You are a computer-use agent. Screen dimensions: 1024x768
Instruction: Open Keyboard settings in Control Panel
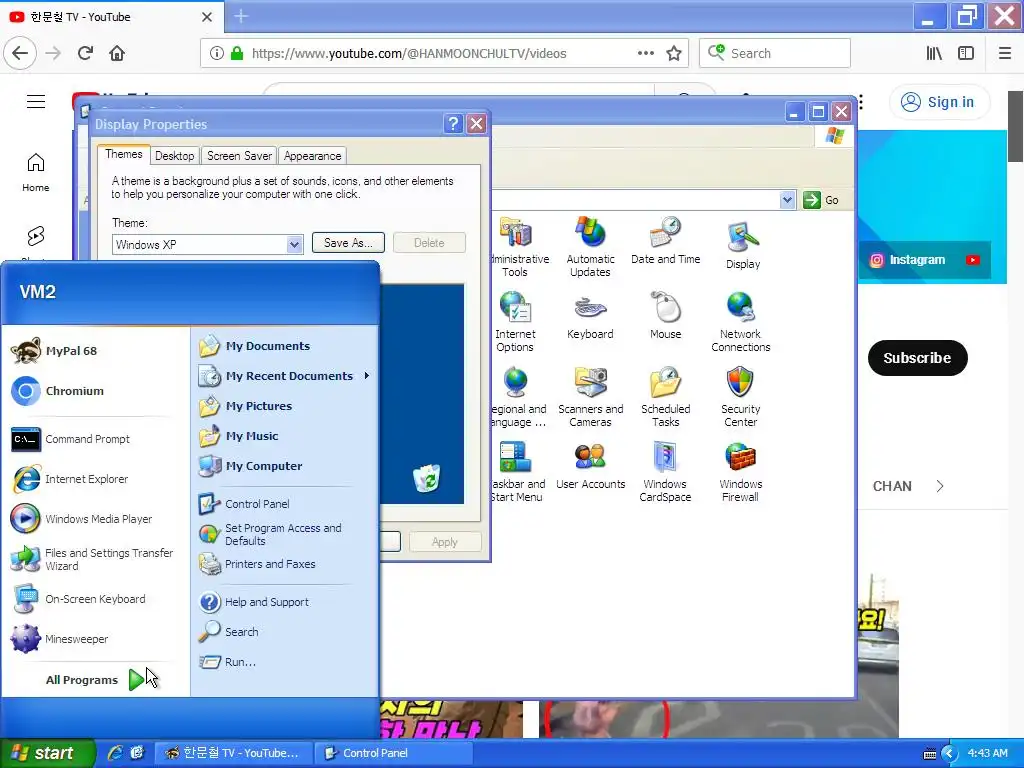coord(590,316)
